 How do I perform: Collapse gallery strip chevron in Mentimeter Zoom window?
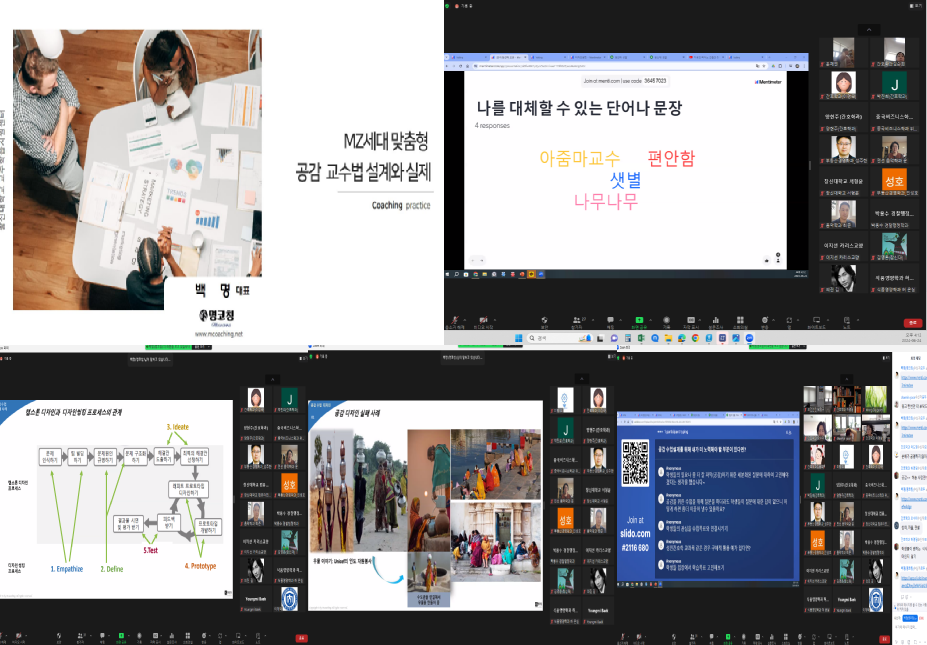(868, 30)
